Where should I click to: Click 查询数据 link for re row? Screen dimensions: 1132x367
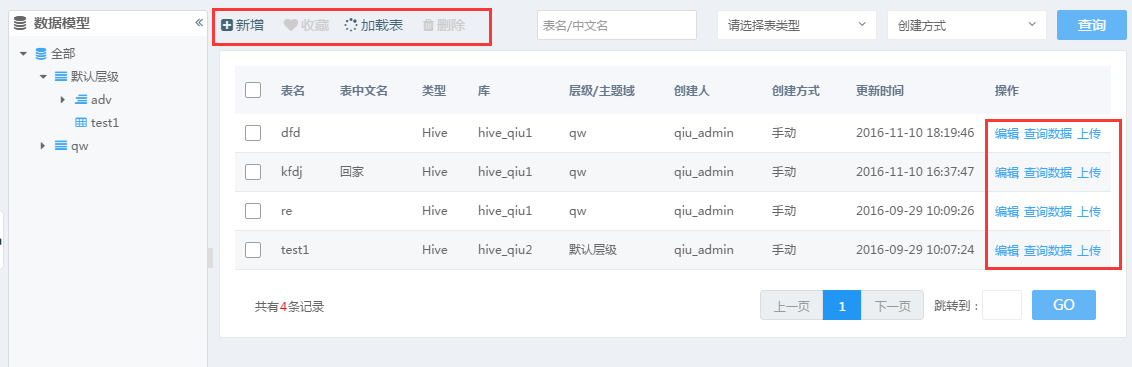1048,211
